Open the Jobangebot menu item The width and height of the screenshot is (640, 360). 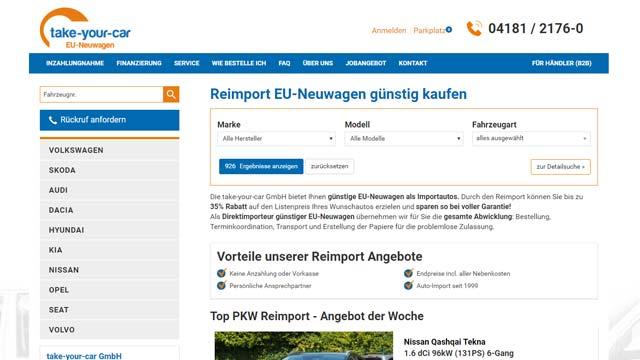click(x=366, y=63)
